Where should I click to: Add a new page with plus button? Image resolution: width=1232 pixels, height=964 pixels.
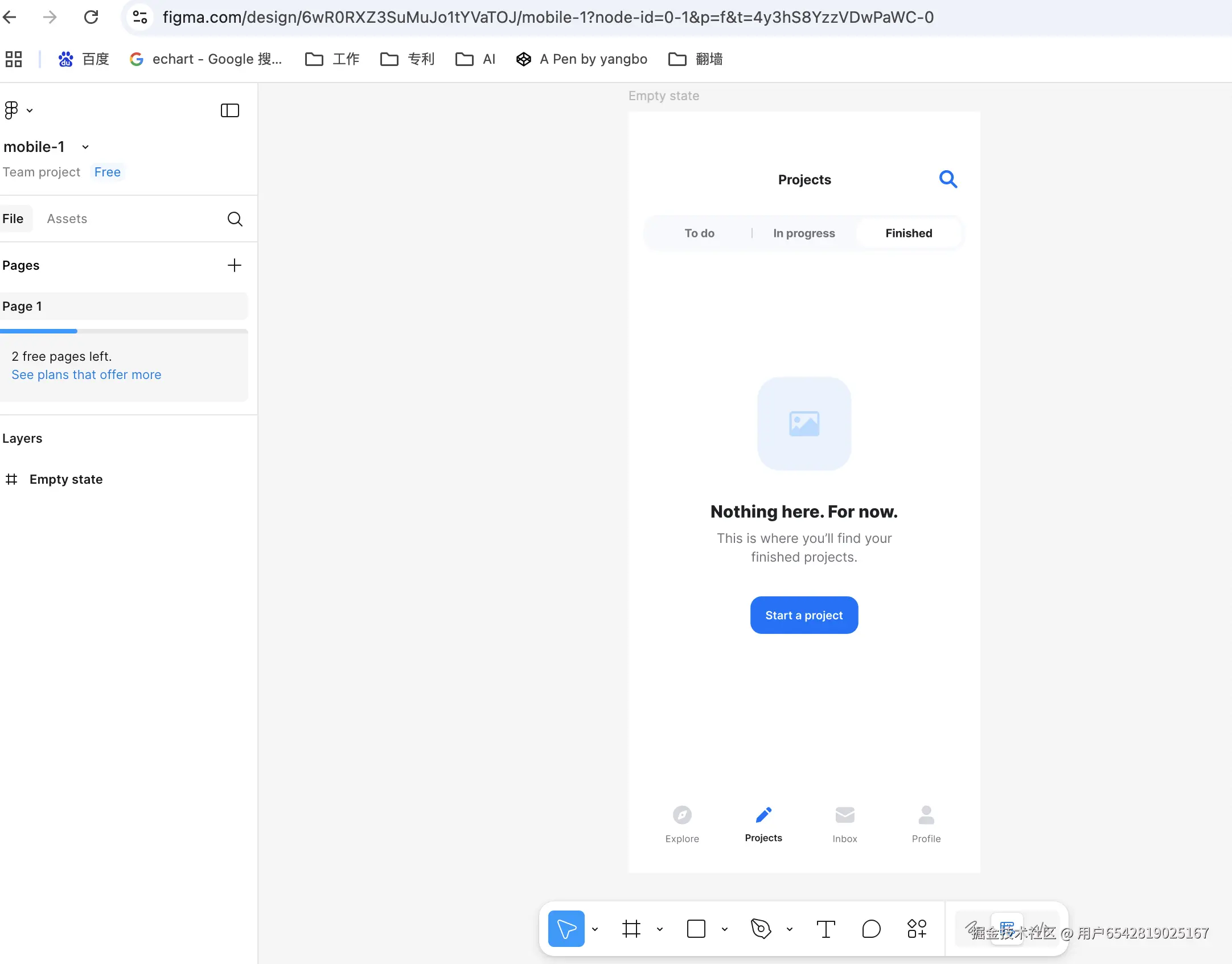click(235, 265)
